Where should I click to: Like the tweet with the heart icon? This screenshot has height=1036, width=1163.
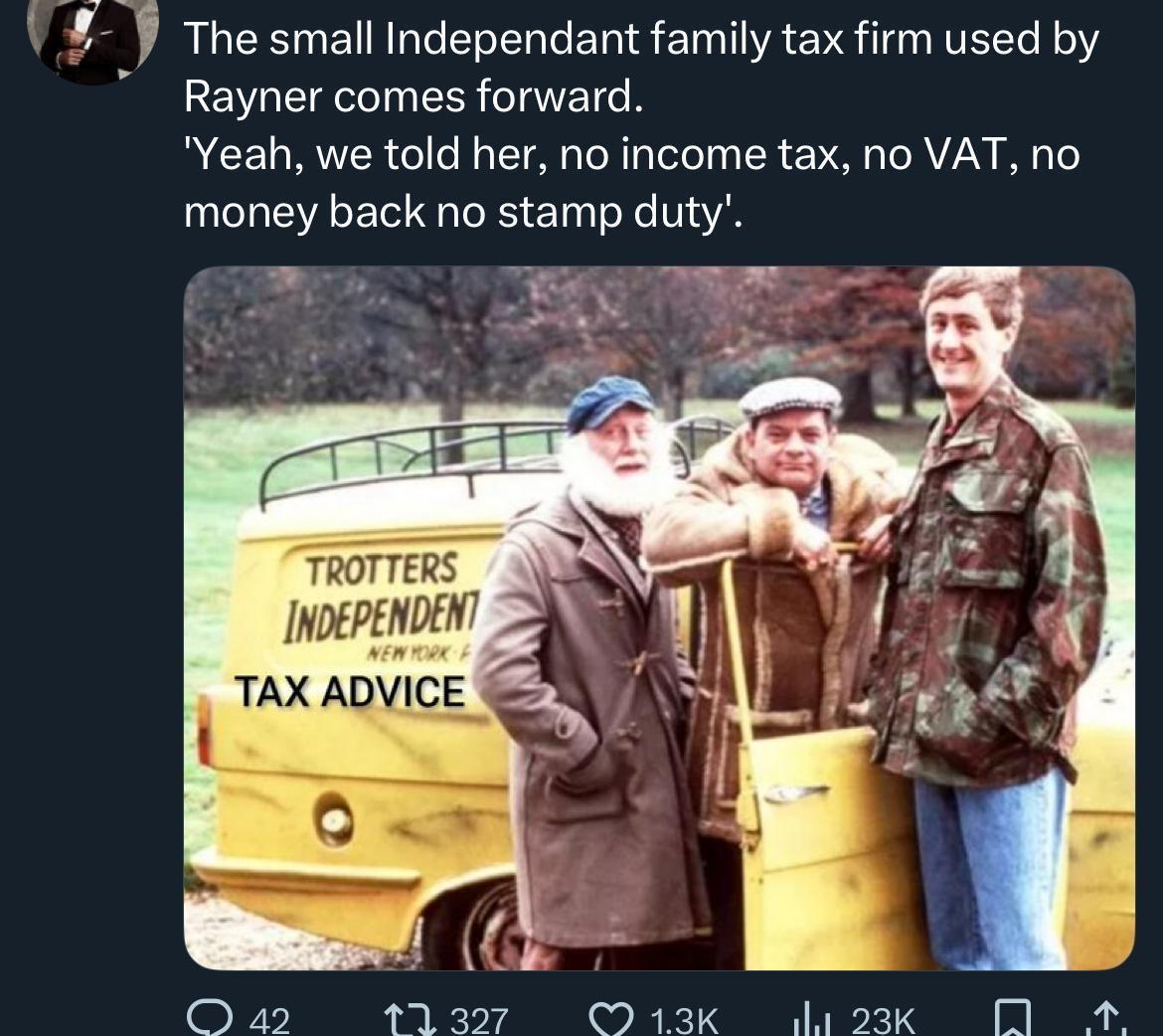click(614, 1020)
